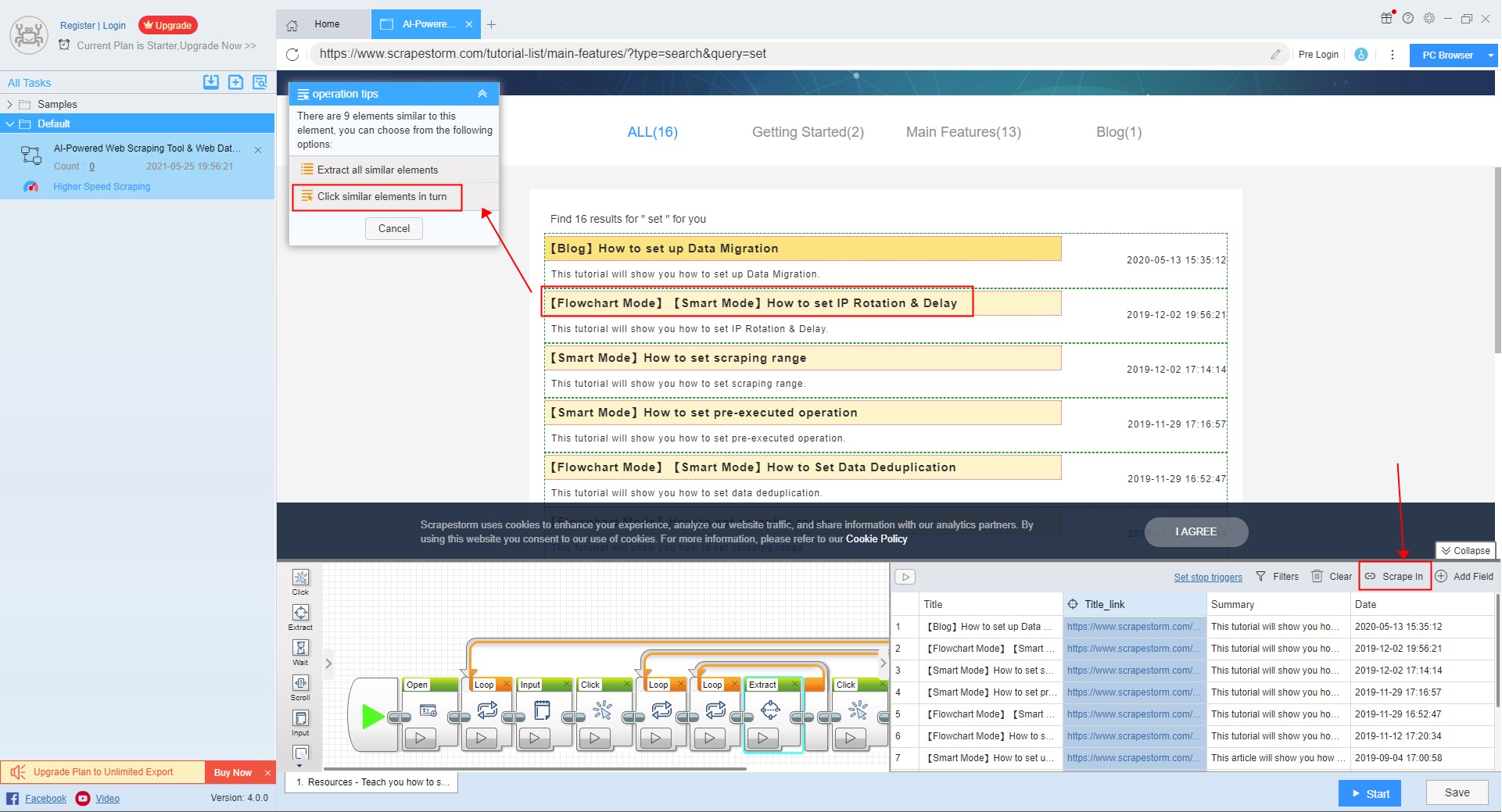Image resolution: width=1502 pixels, height=812 pixels.
Task: Go to the Home tab icon
Action: pyautogui.click(x=292, y=25)
